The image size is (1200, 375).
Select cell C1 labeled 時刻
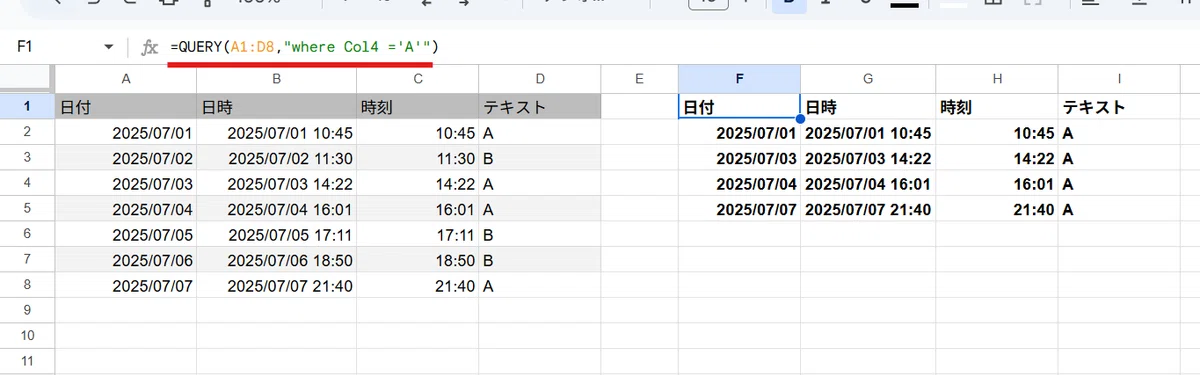pos(417,107)
